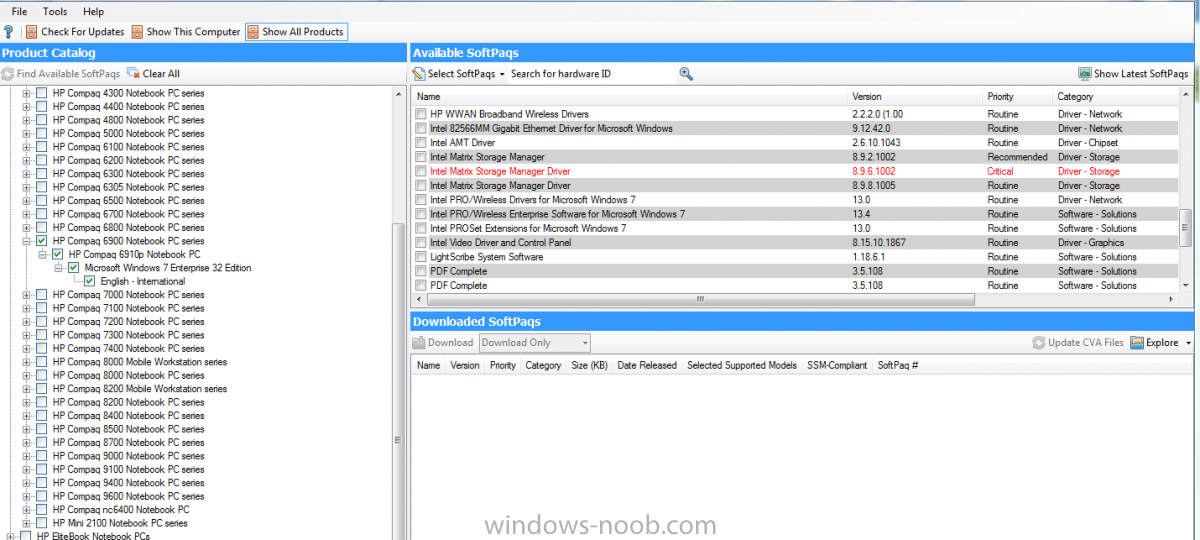Click the Clear All icon
This screenshot has width=1200, height=540.
pyautogui.click(x=133, y=73)
